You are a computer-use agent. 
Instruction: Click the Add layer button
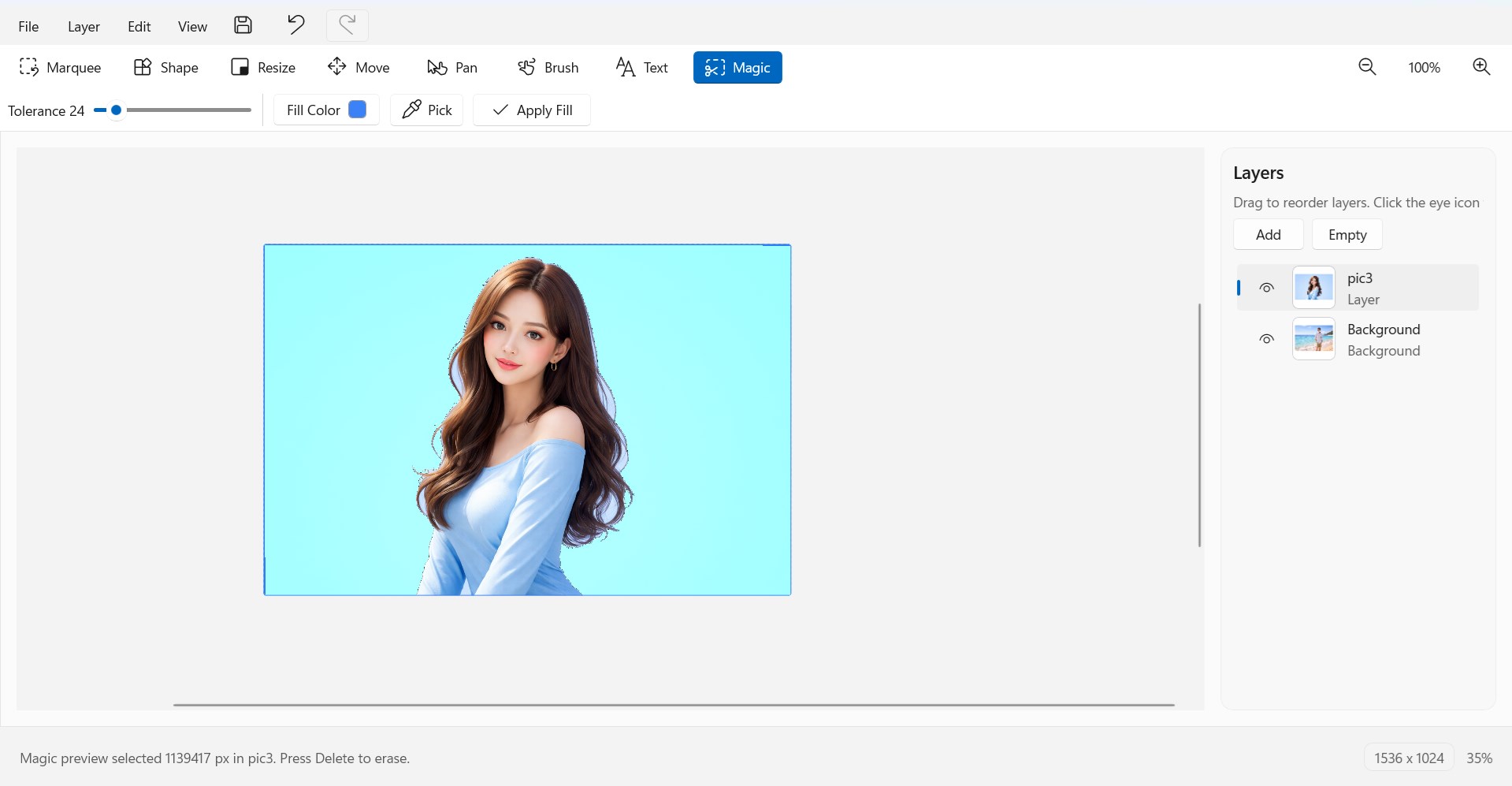point(1268,234)
